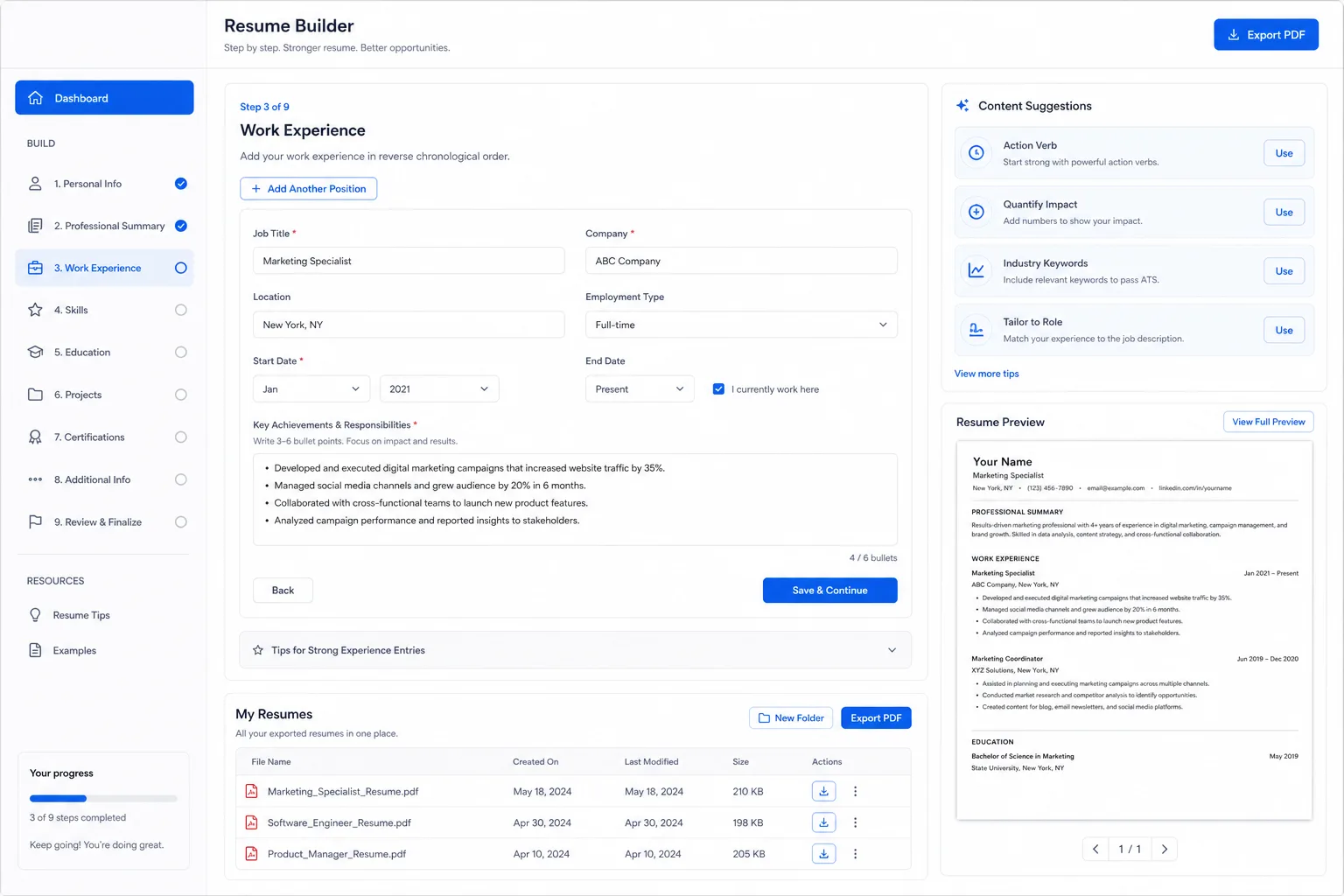Expand Tips for Strong Experience Entries
The width and height of the screenshot is (1344, 896).
coord(575,650)
